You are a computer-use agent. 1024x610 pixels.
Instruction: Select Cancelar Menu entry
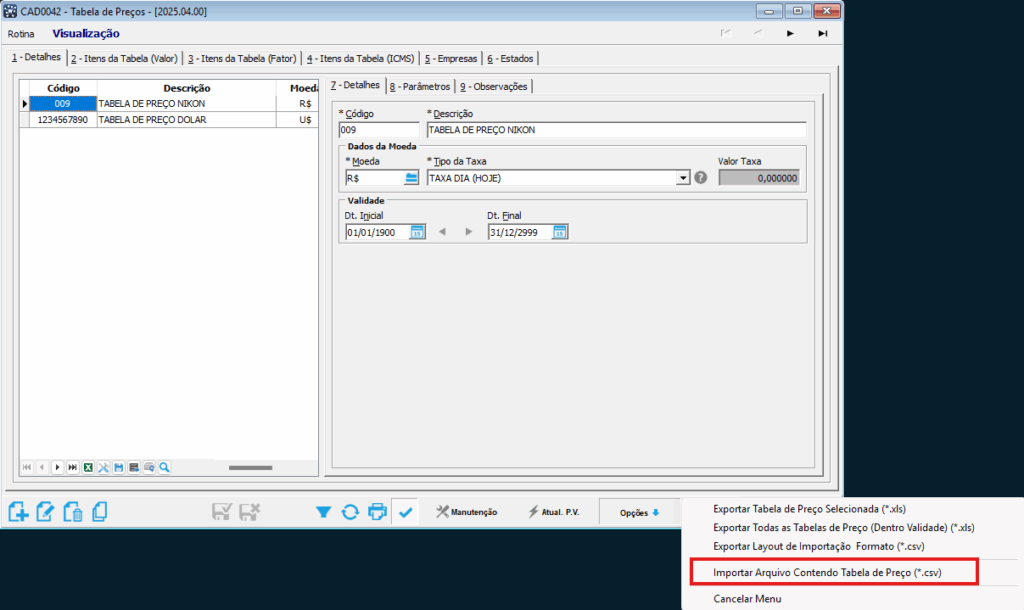(x=747, y=599)
